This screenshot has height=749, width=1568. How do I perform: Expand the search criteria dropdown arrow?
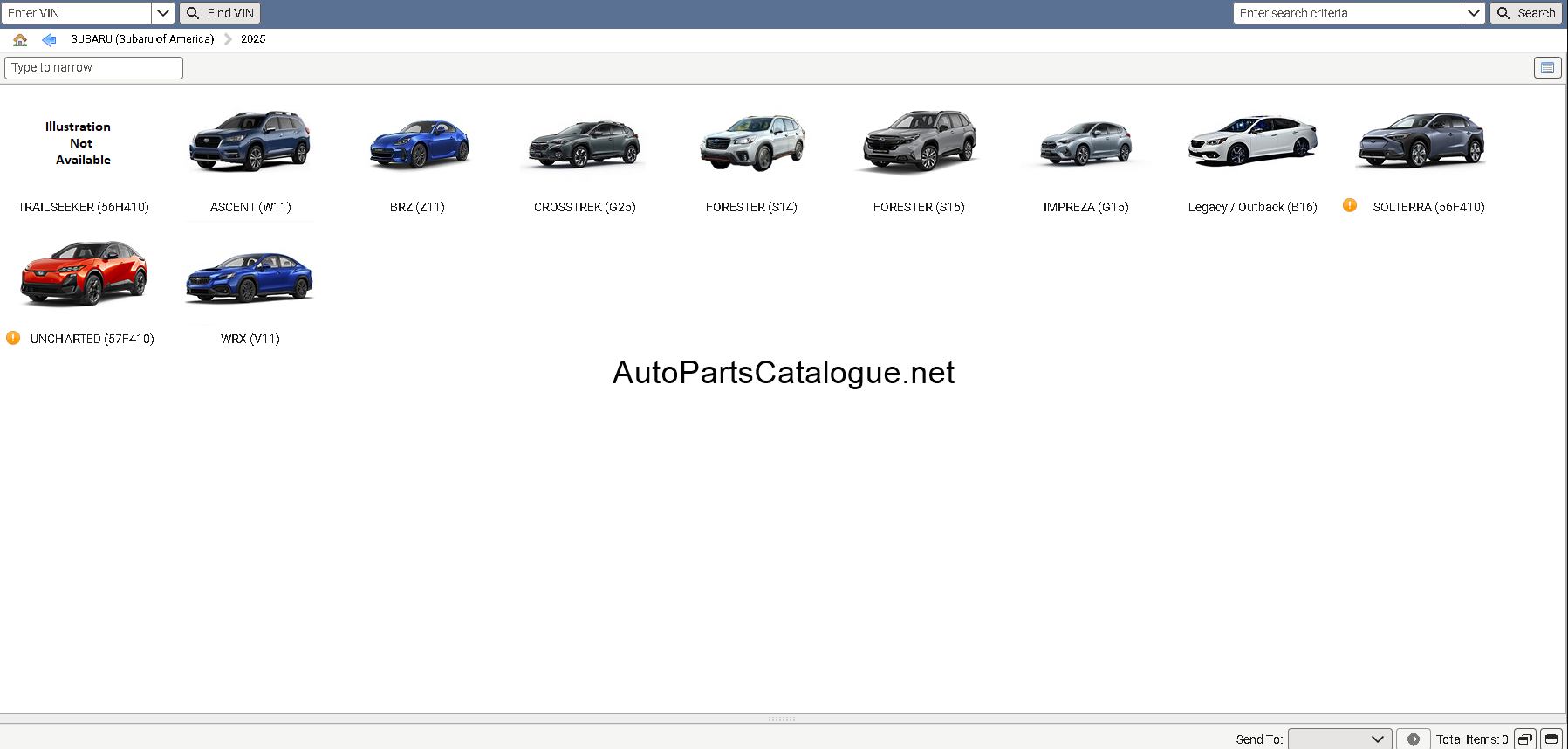point(1473,13)
